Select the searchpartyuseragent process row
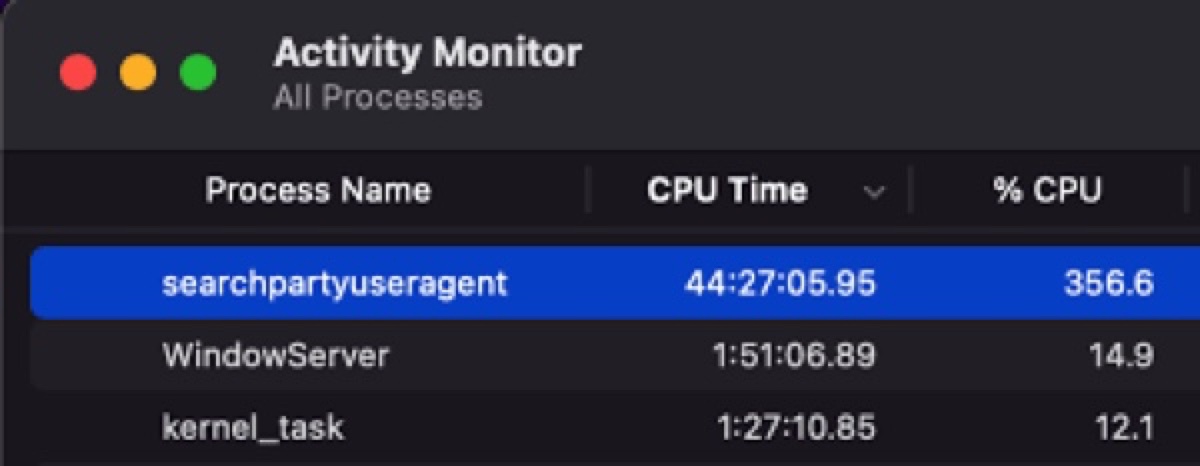 coord(335,284)
